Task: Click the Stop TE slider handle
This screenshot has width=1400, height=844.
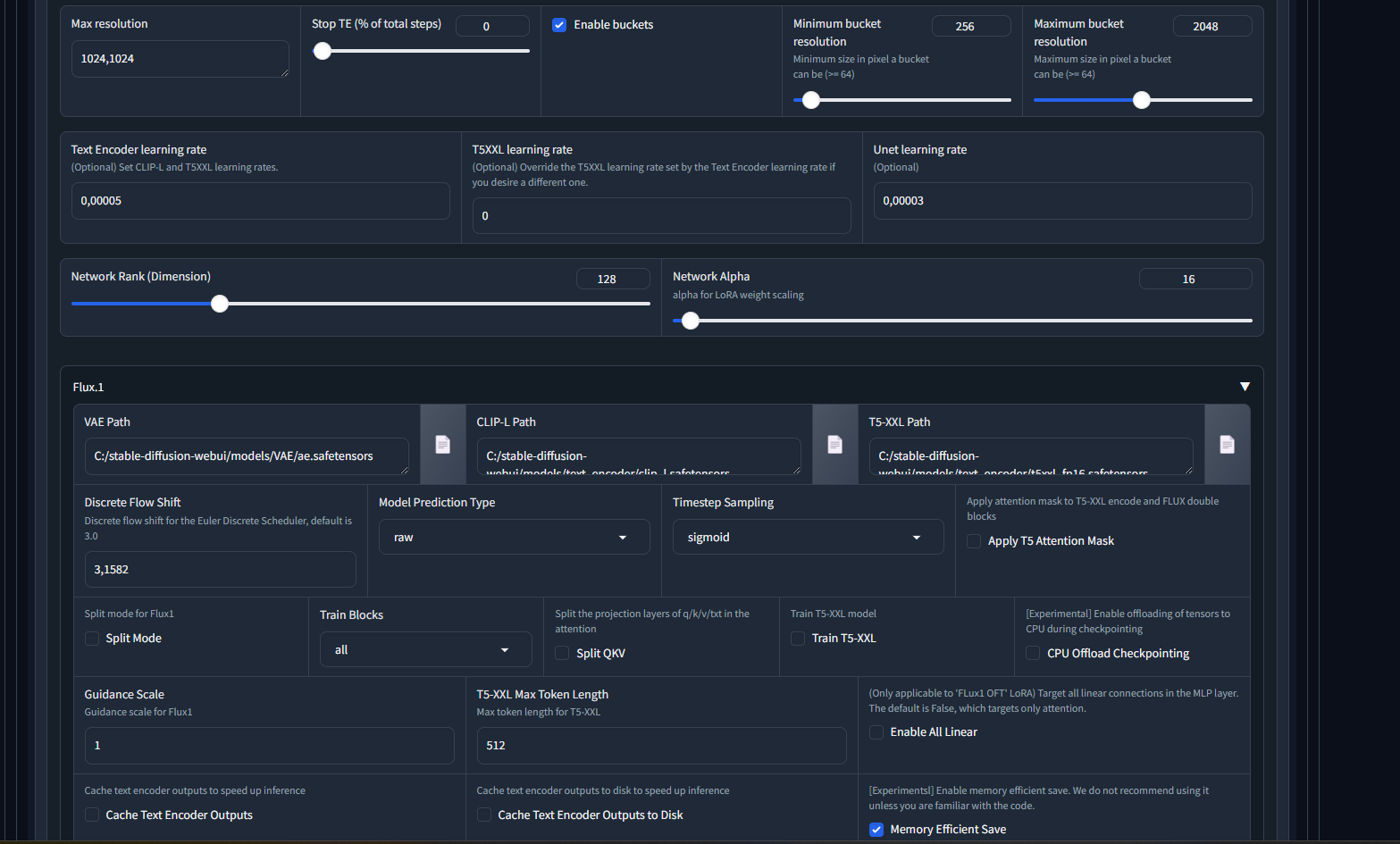Action: coord(323,51)
